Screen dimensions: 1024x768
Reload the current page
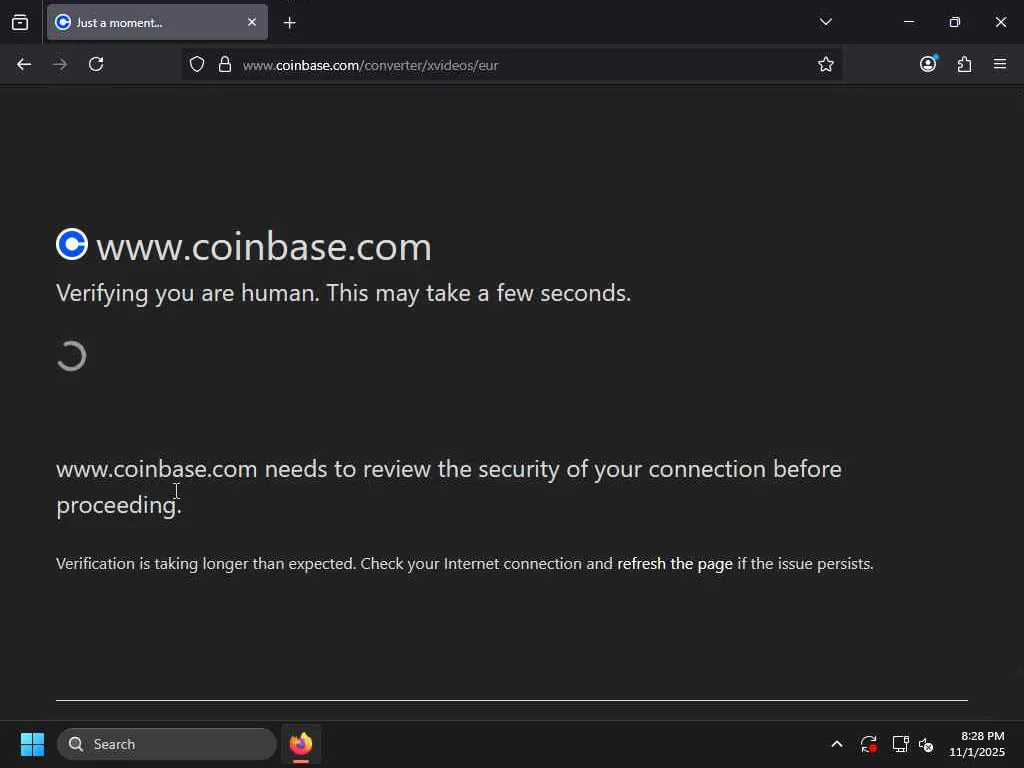(96, 64)
